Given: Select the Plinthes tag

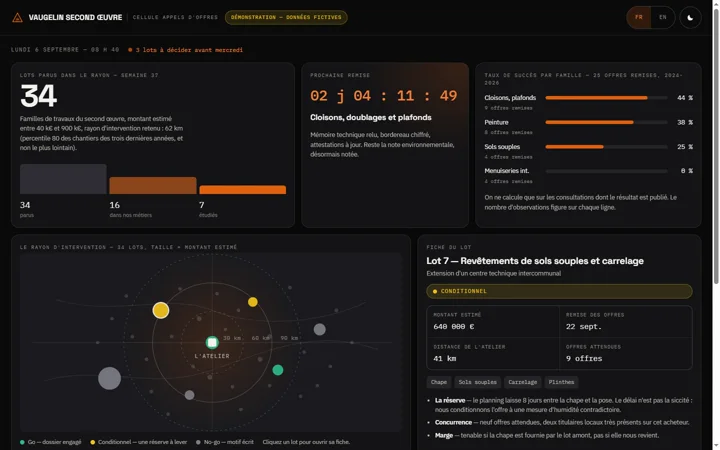Looking at the screenshot, I should 561,382.
